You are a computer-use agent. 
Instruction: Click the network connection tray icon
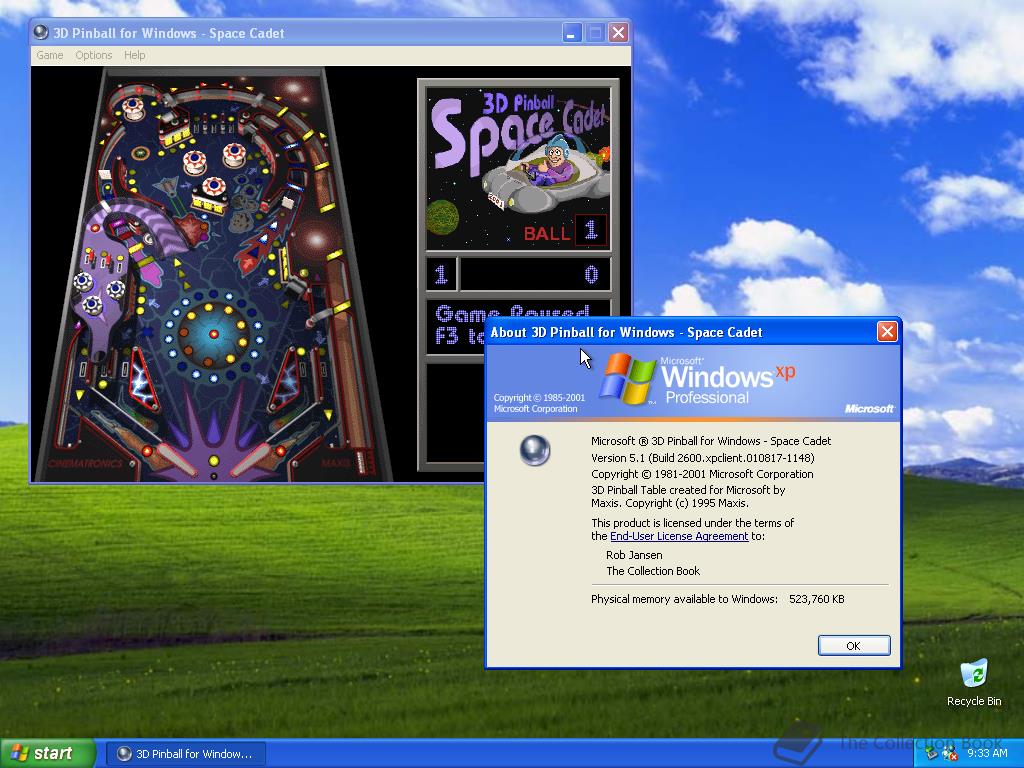(x=931, y=754)
